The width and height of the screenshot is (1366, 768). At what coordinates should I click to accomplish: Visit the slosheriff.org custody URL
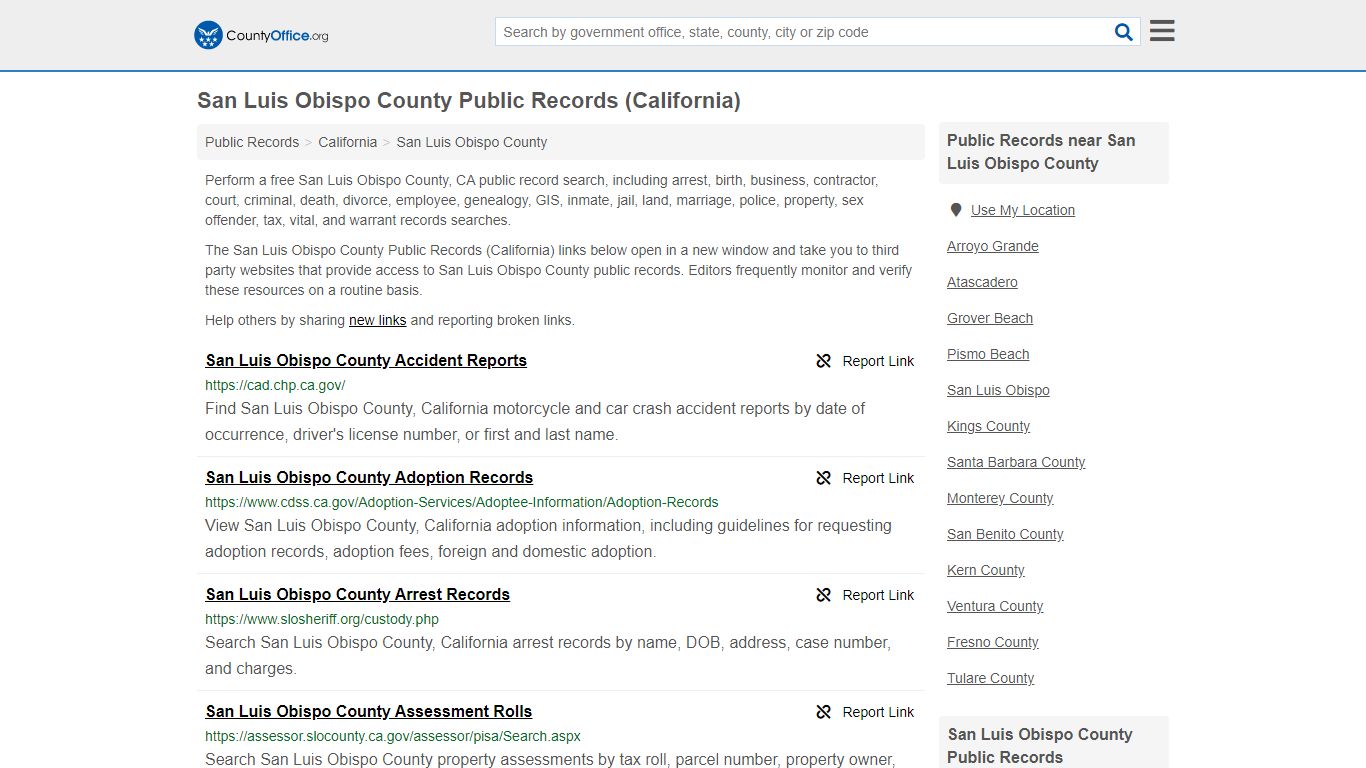322,619
